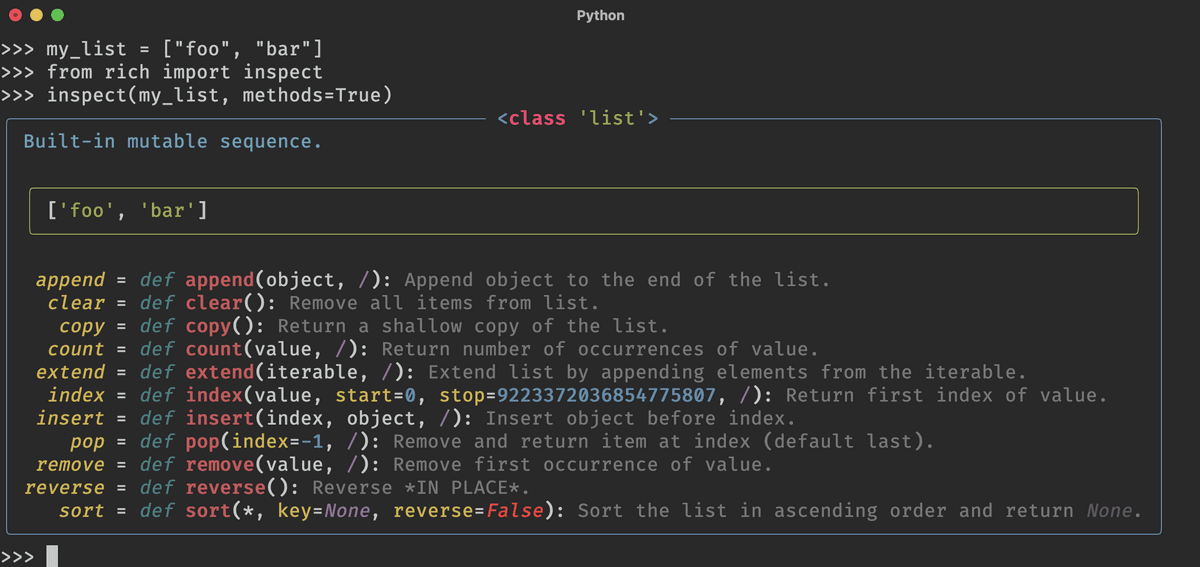Click the italic 'count' attribute name
Viewport: 1200px width, 567px height.
(x=76, y=349)
